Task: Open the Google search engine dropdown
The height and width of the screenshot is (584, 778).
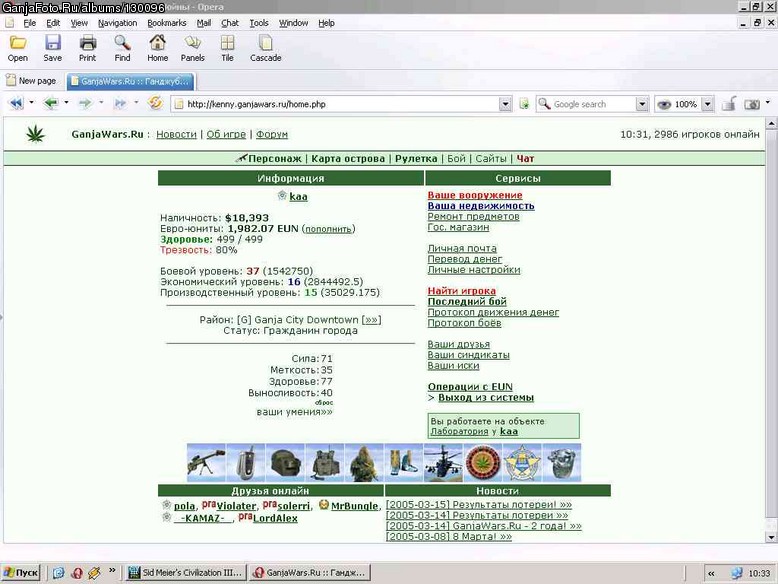Action: [x=642, y=104]
